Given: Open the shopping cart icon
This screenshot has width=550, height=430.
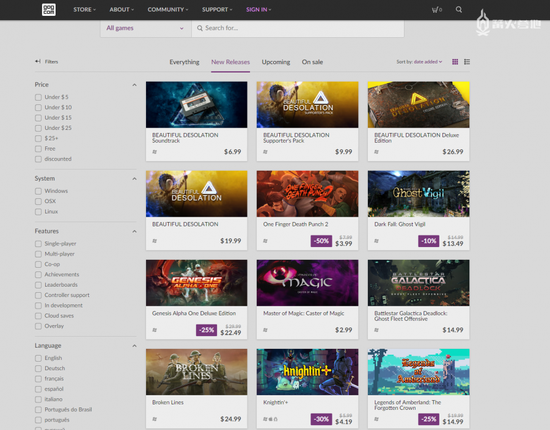Looking at the screenshot, I should pyautogui.click(x=436, y=10).
